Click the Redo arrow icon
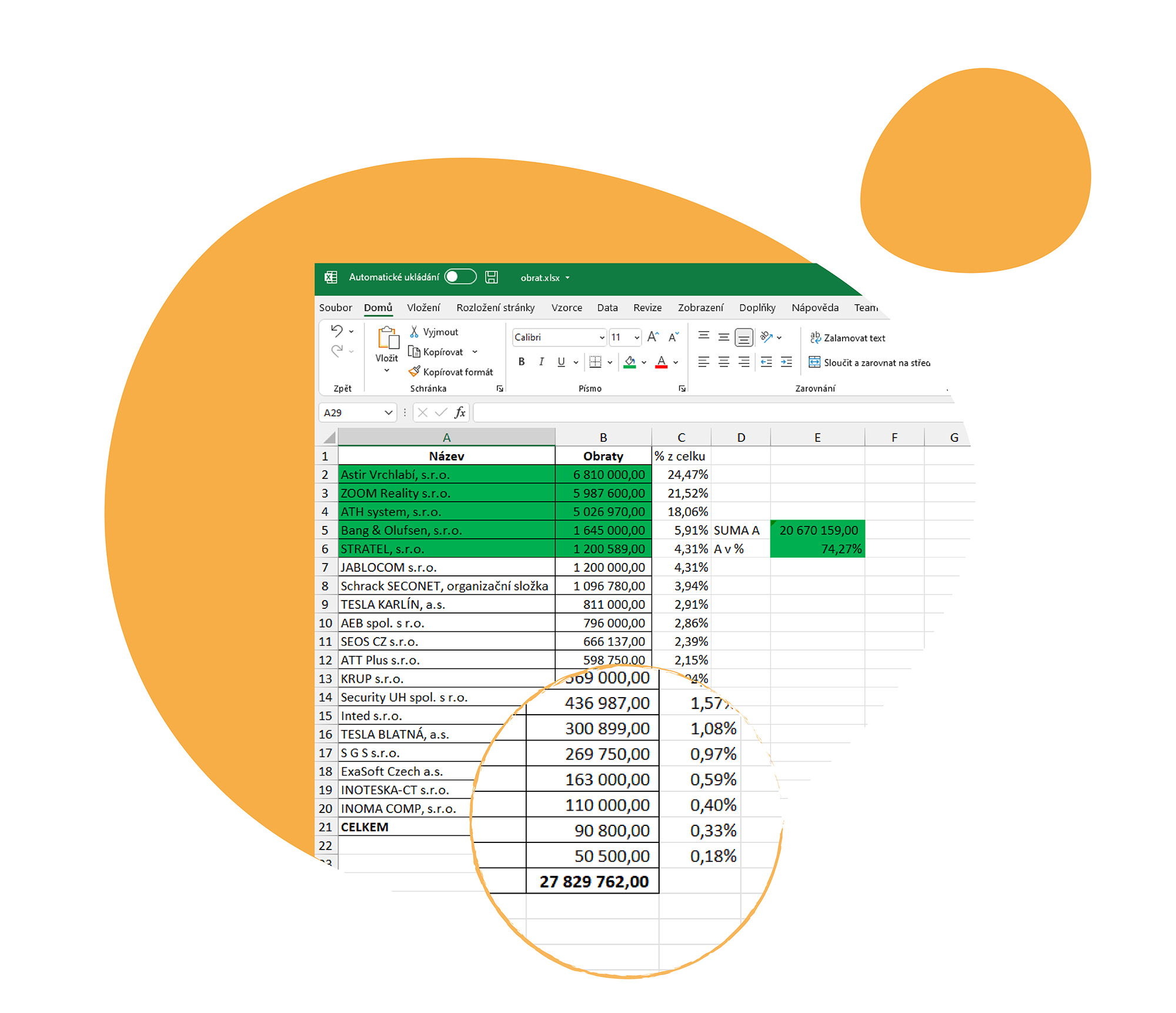This screenshot has width=1176, height=1013. pyautogui.click(x=337, y=351)
